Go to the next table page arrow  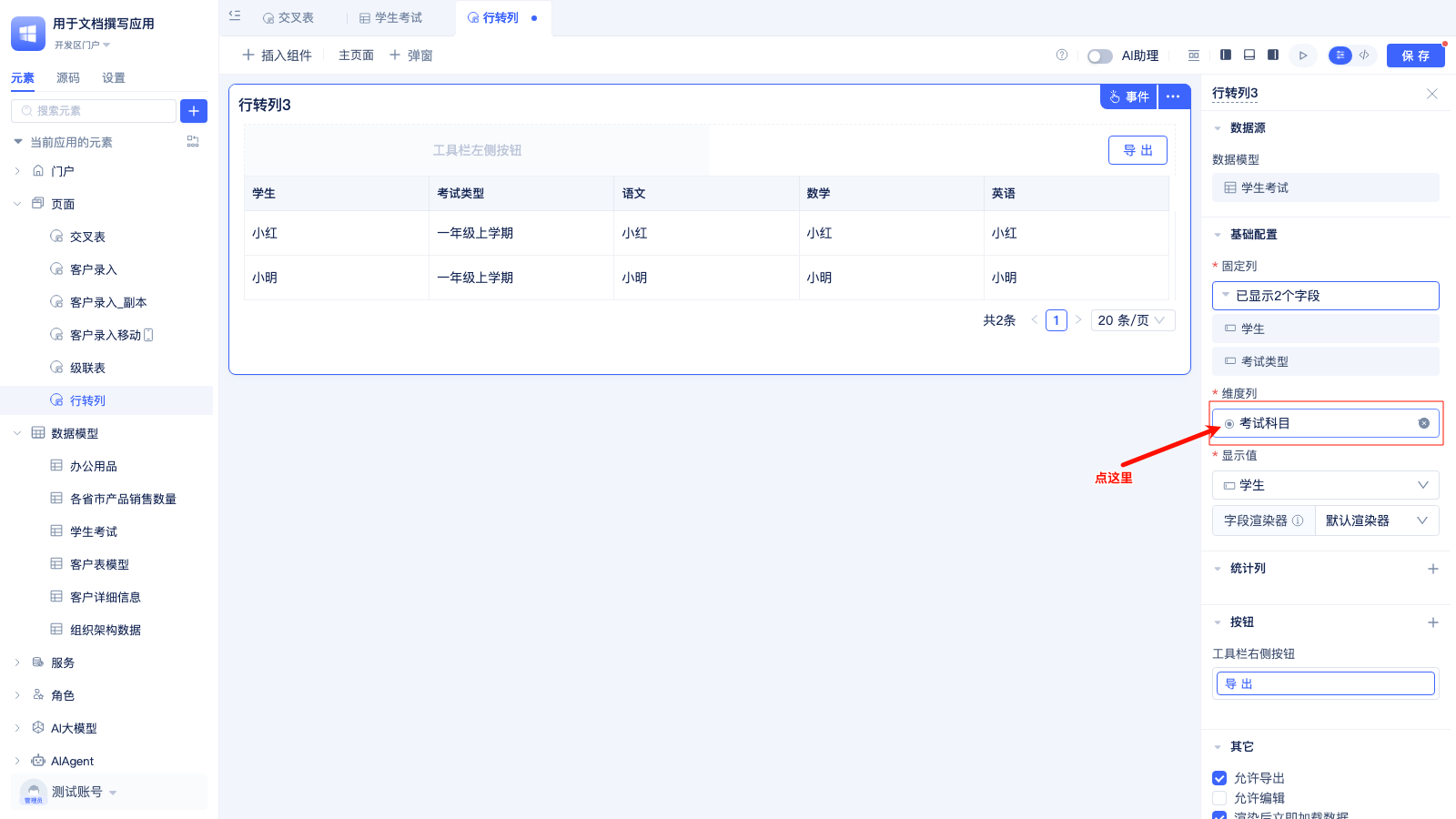[x=1078, y=319]
